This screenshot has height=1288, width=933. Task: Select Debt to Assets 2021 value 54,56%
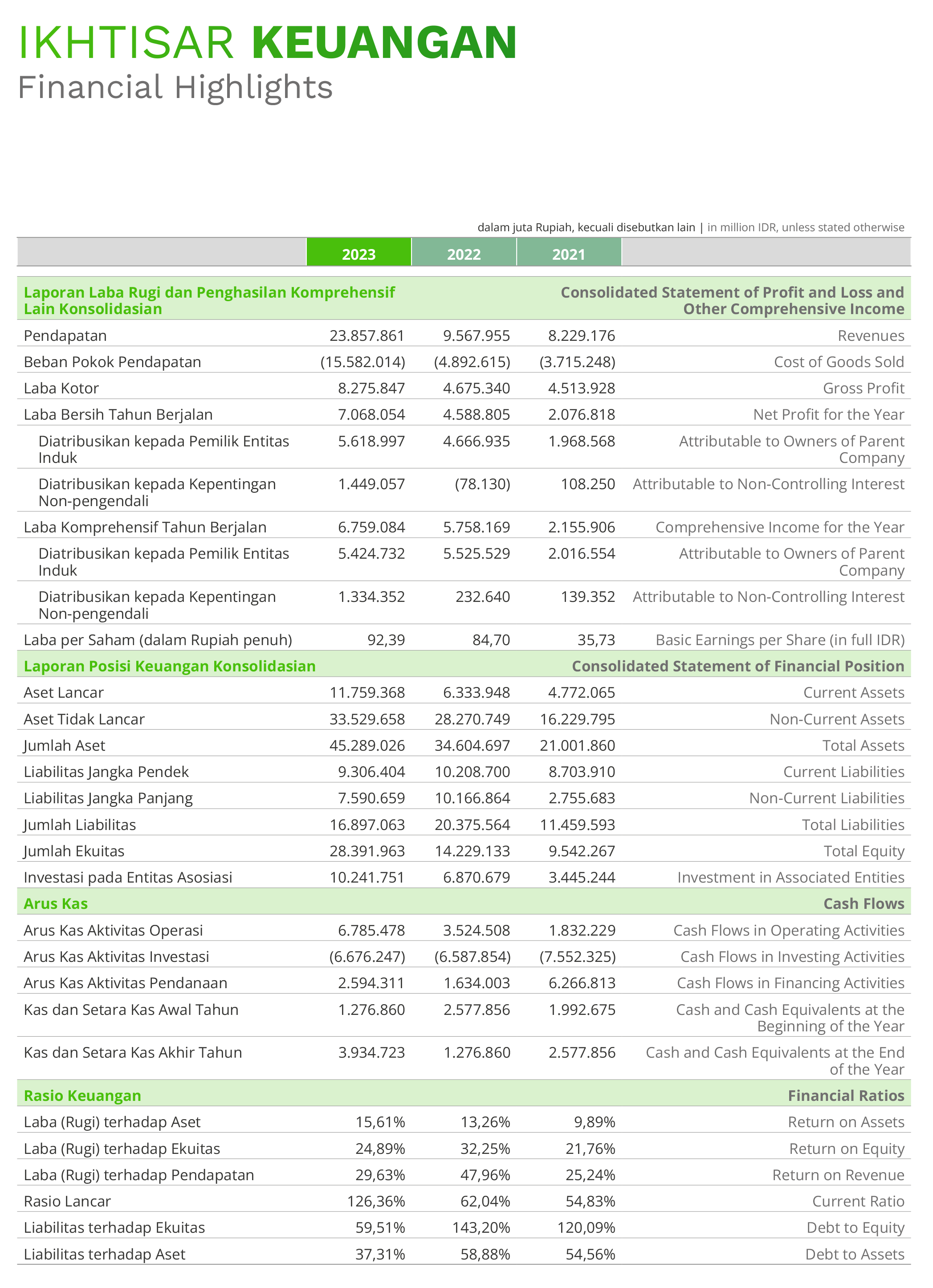(590, 1255)
